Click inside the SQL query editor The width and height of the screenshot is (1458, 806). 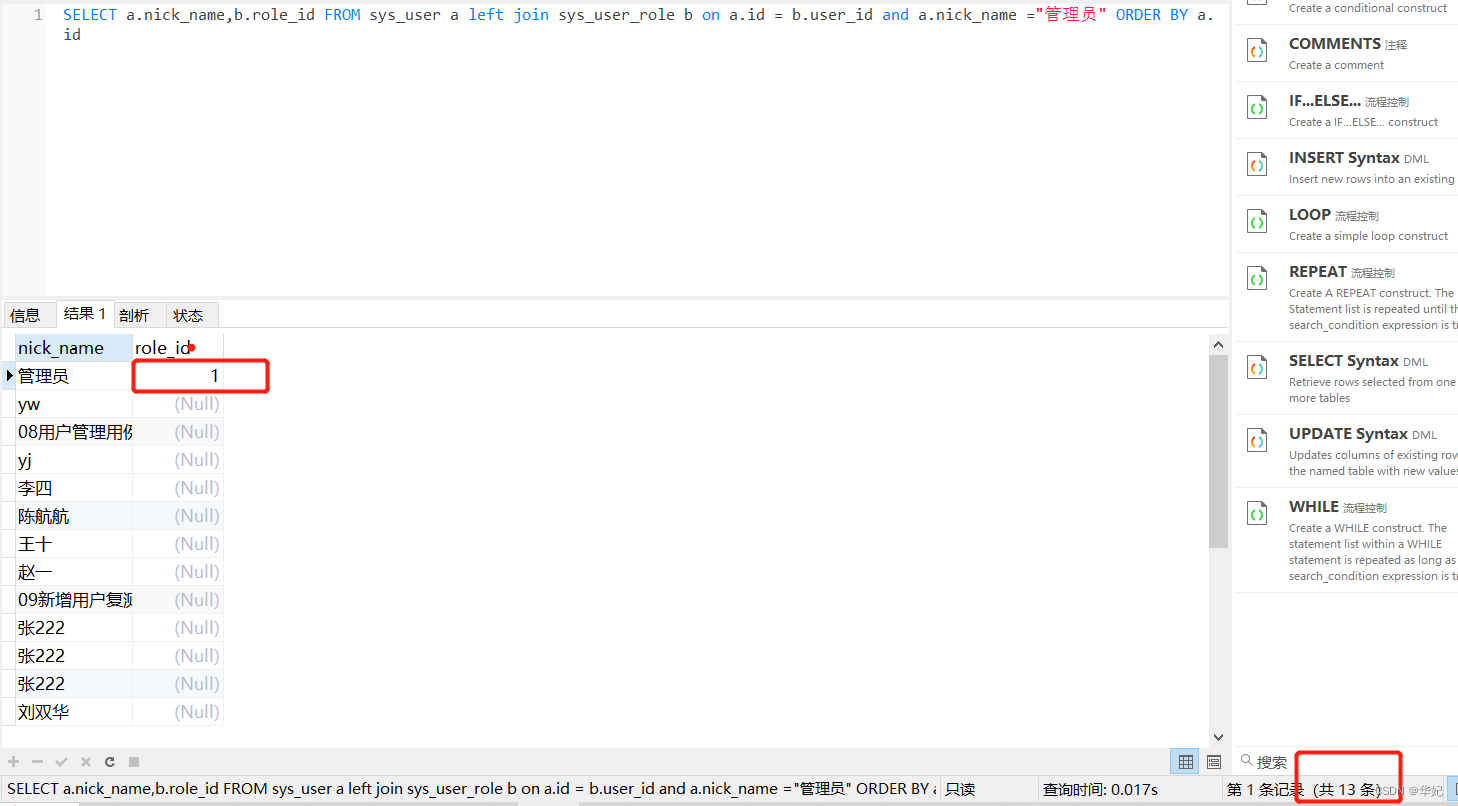point(637,150)
